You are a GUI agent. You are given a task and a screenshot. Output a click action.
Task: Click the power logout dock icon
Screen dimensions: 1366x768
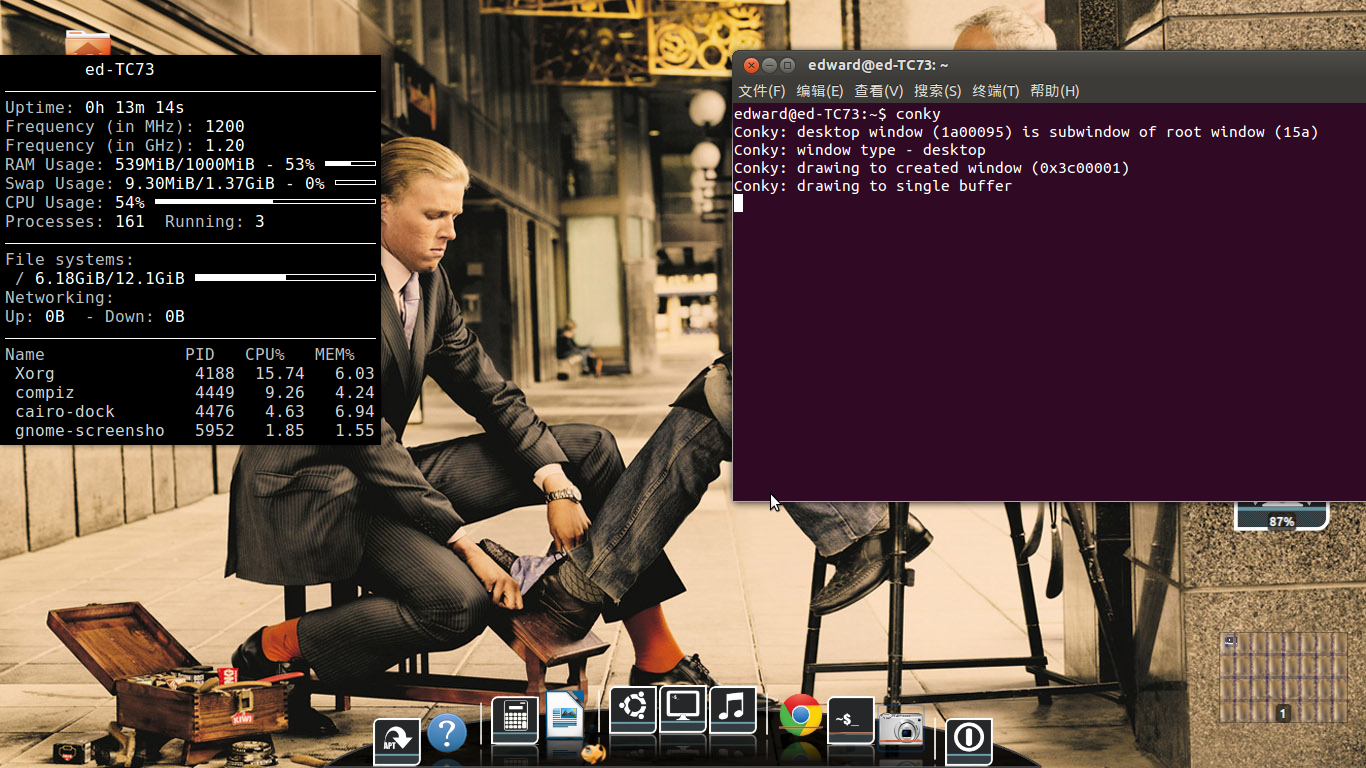968,741
